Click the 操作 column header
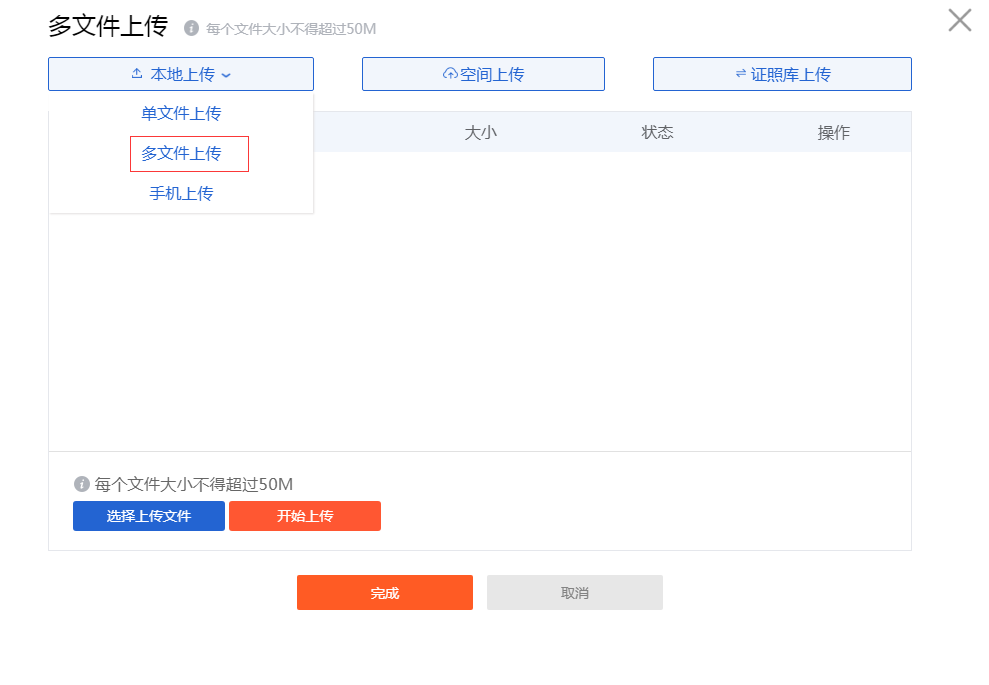 [x=834, y=131]
